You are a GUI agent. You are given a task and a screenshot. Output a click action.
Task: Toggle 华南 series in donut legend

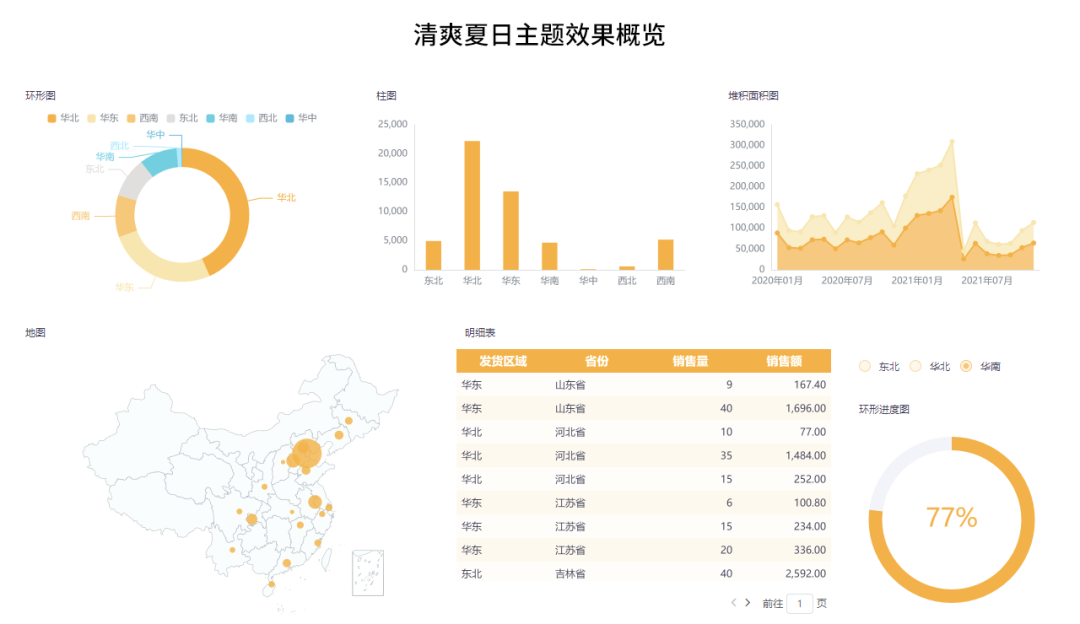(x=222, y=118)
